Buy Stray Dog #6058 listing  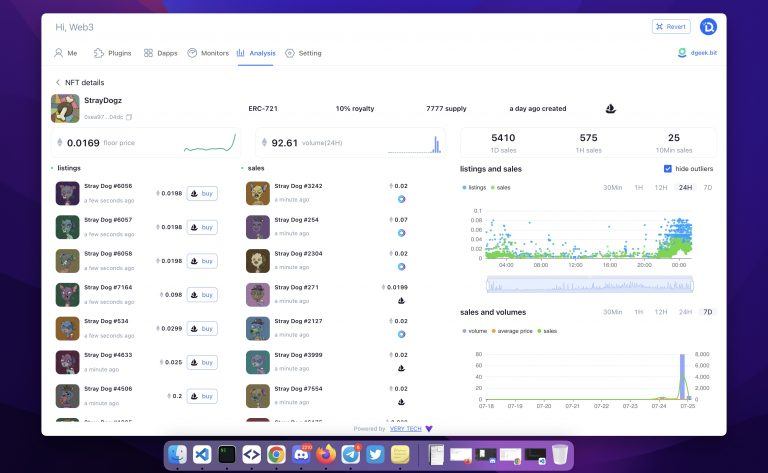pos(202,261)
